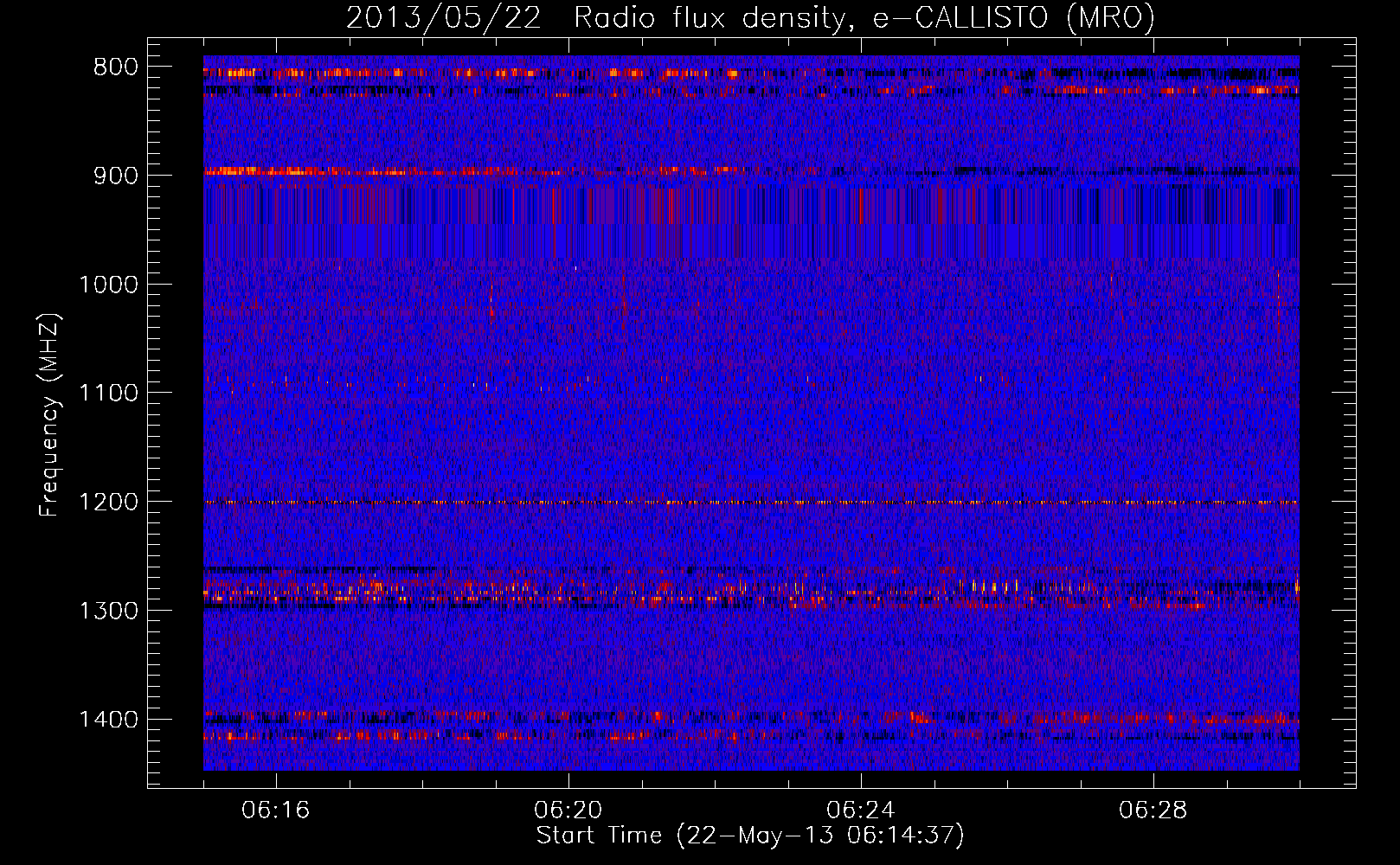Click the 900 frequency tick label
The image size is (1400, 865).
pyautogui.click(x=116, y=176)
